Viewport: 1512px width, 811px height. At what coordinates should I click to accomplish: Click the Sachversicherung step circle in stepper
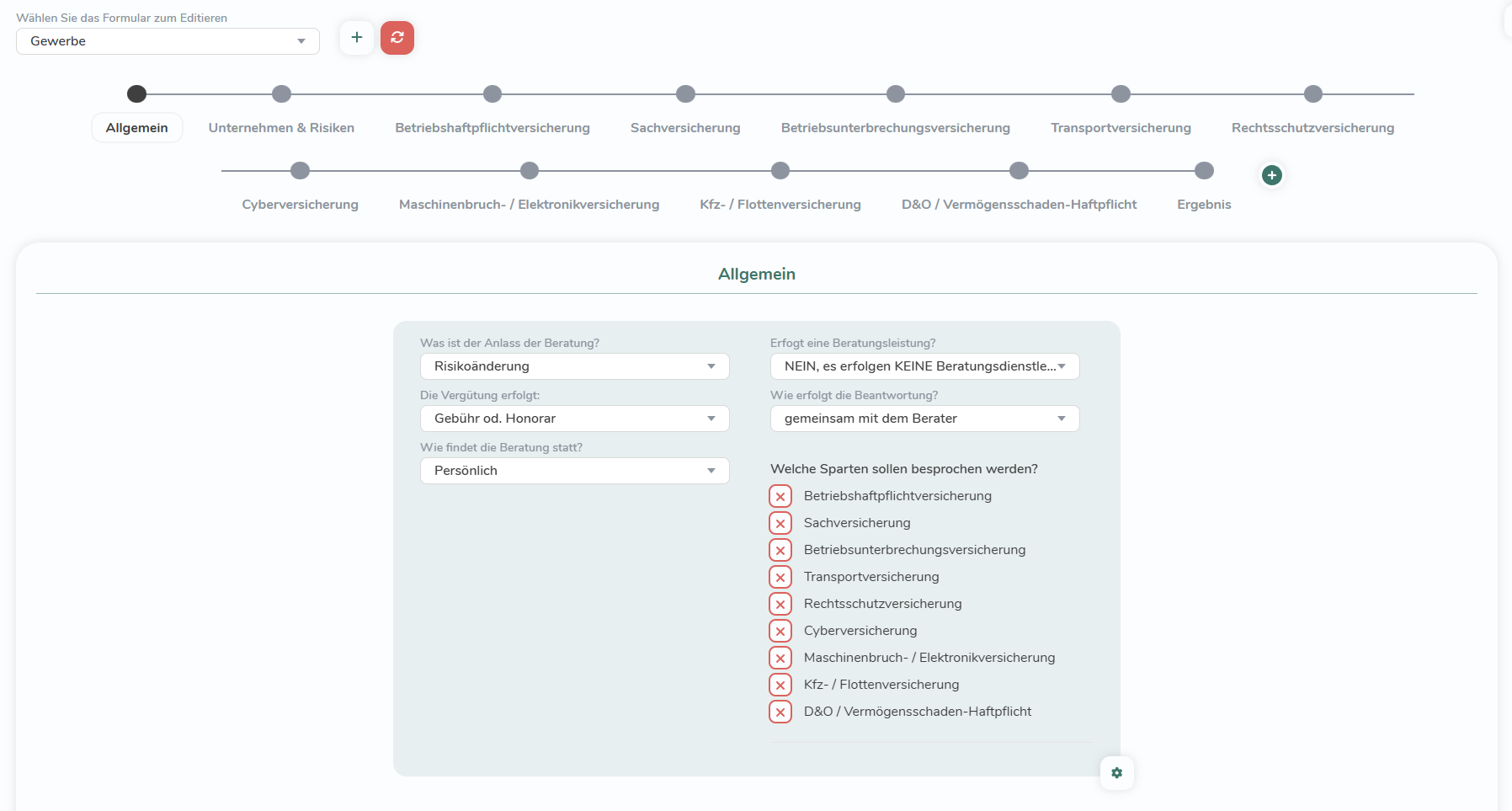pyautogui.click(x=685, y=94)
